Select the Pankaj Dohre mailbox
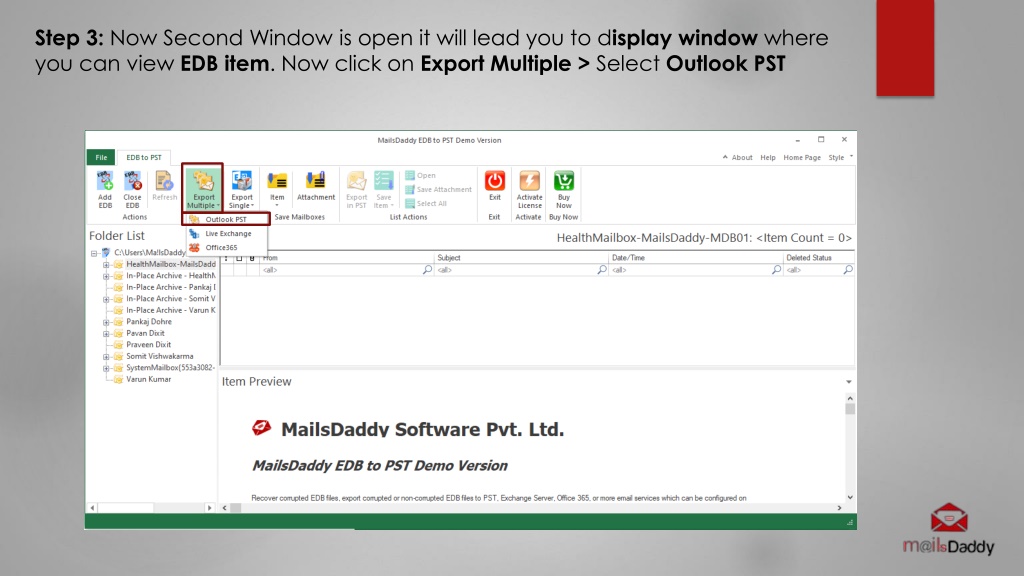The image size is (1024, 576). click(x=149, y=322)
